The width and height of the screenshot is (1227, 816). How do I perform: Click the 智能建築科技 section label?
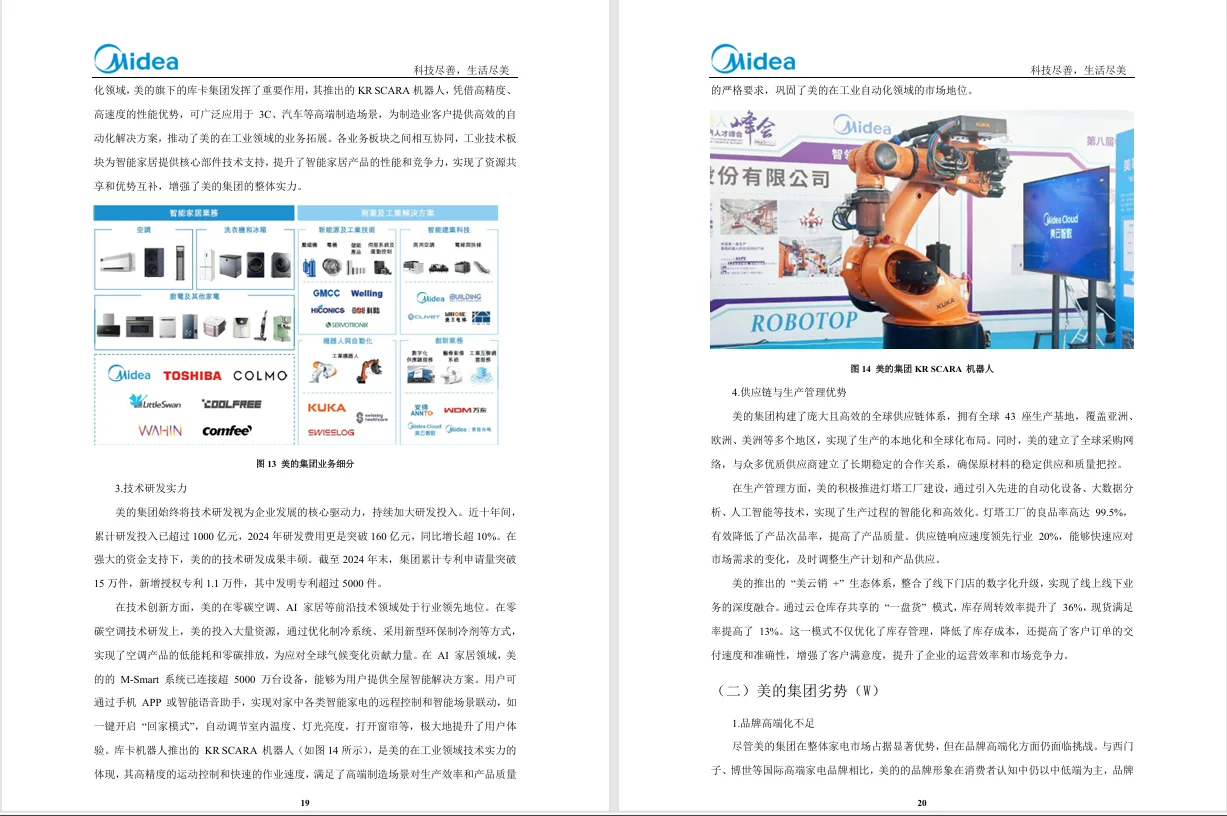(449, 230)
